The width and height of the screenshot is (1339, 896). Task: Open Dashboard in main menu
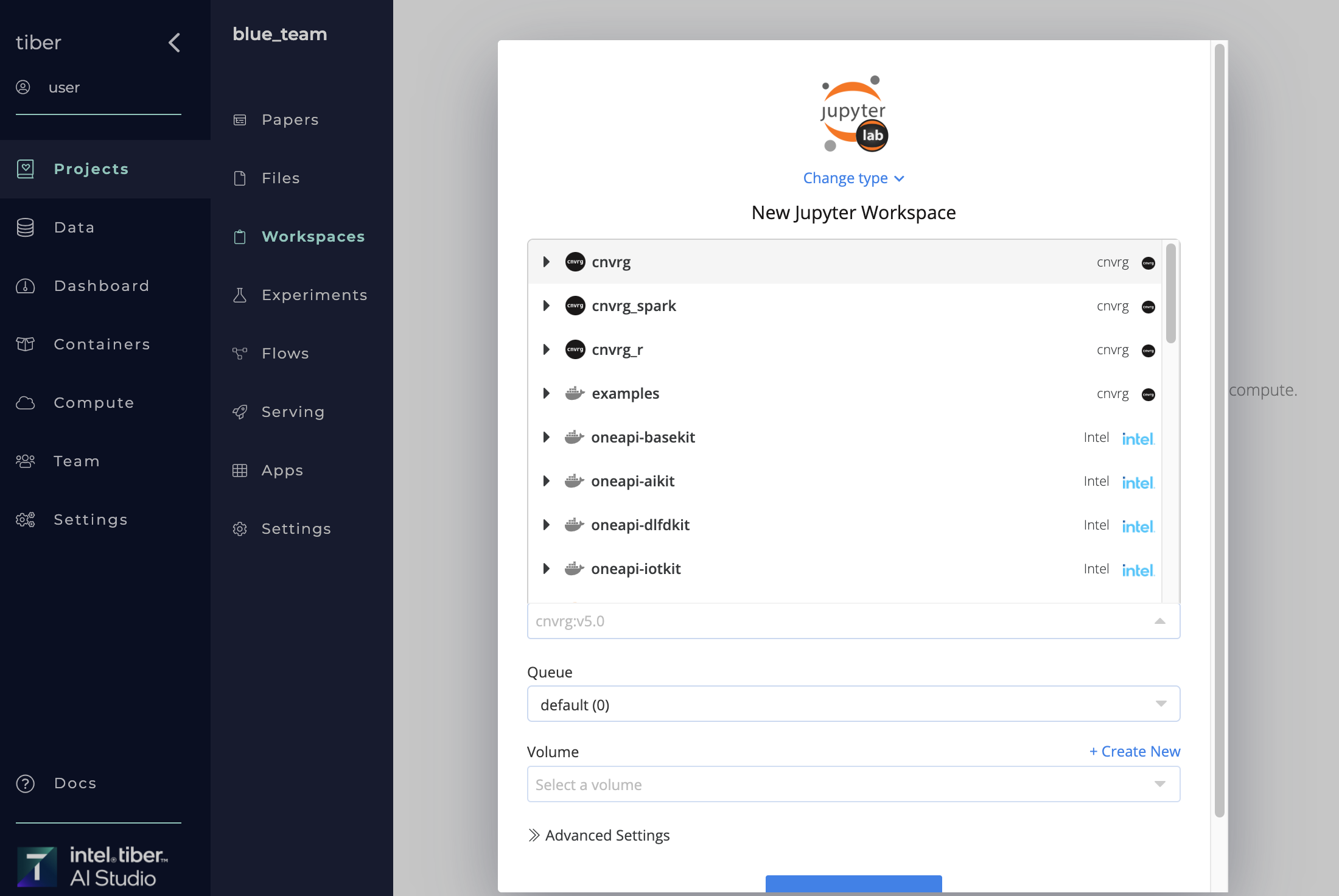point(102,286)
